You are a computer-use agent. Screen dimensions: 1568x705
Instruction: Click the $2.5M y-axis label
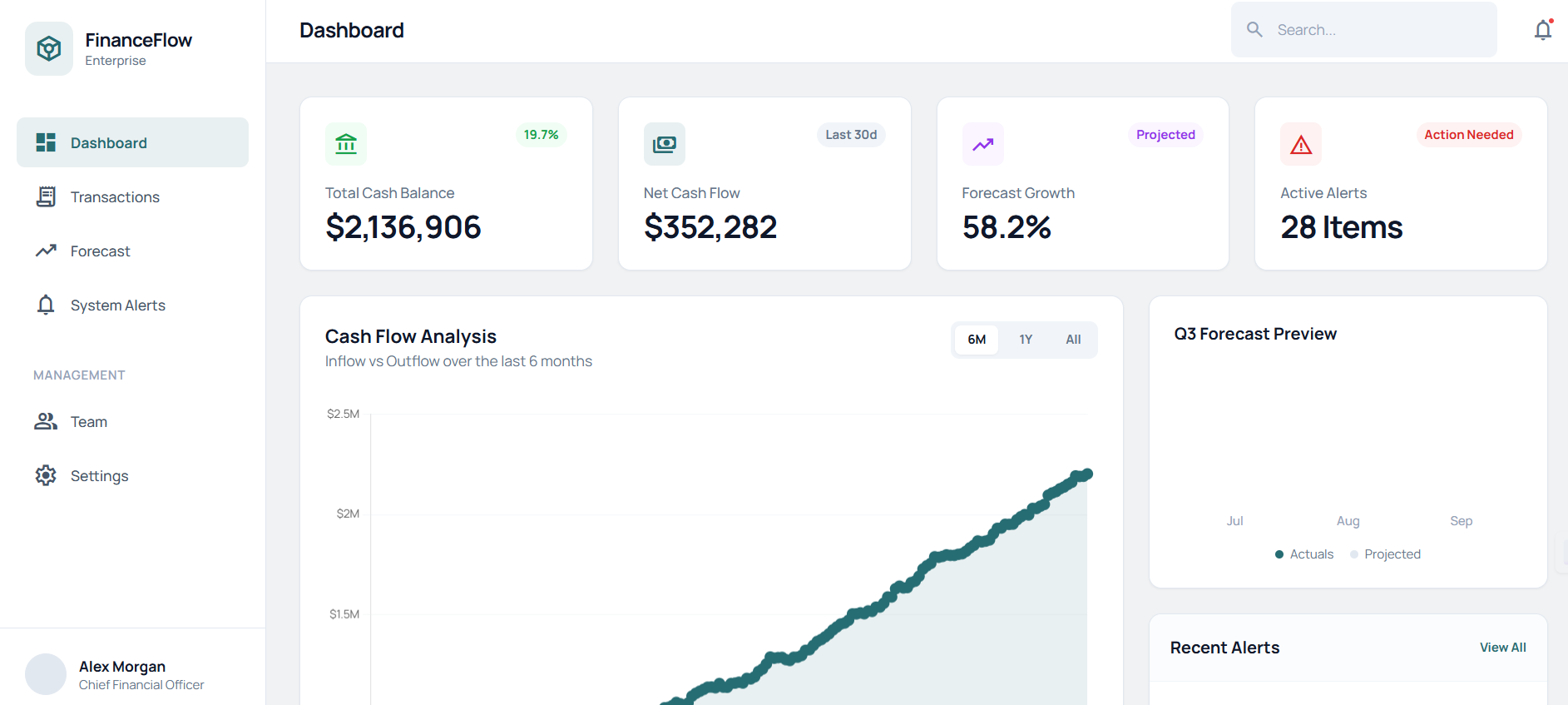click(x=343, y=414)
